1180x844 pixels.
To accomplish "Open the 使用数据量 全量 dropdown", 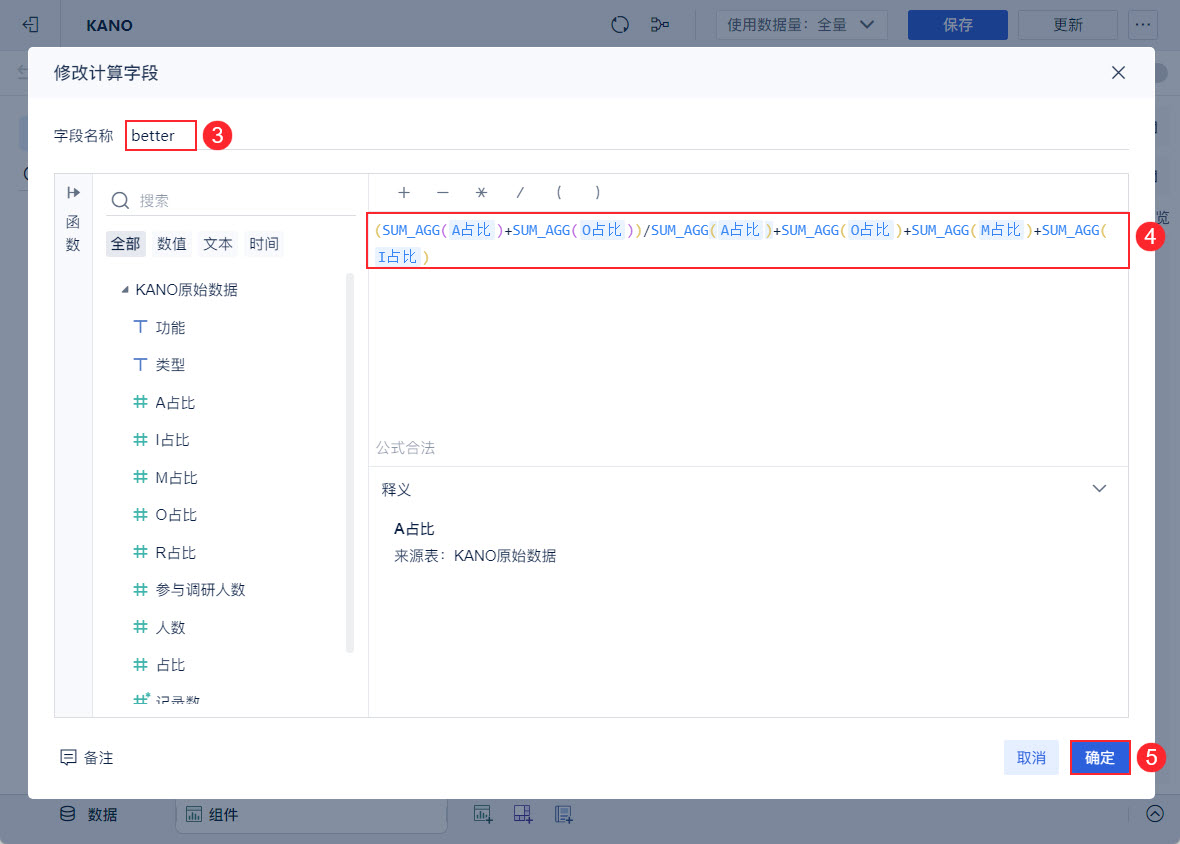I will coord(801,25).
